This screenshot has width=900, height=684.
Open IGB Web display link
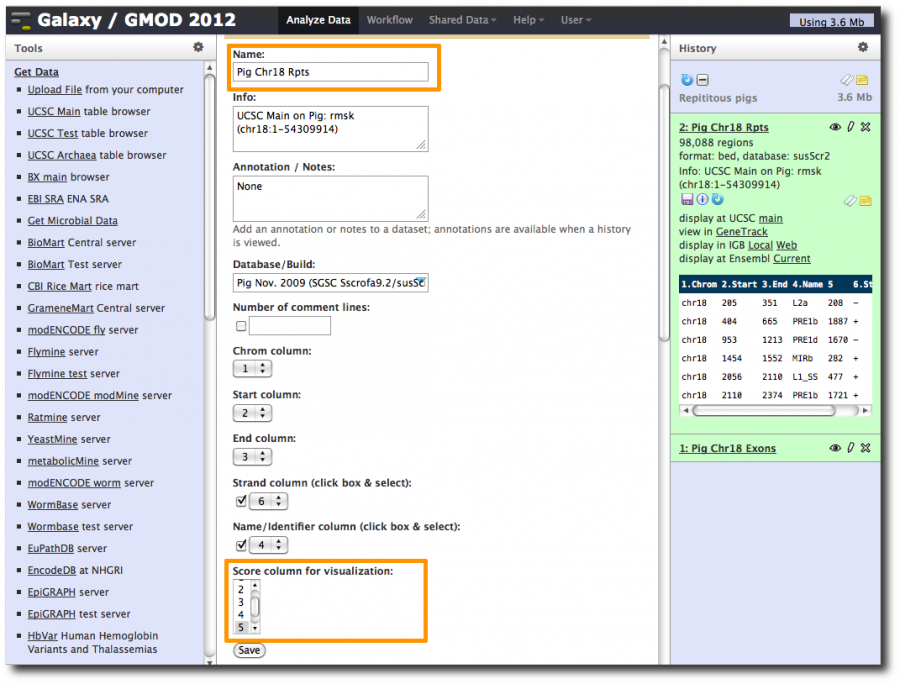(x=786, y=245)
